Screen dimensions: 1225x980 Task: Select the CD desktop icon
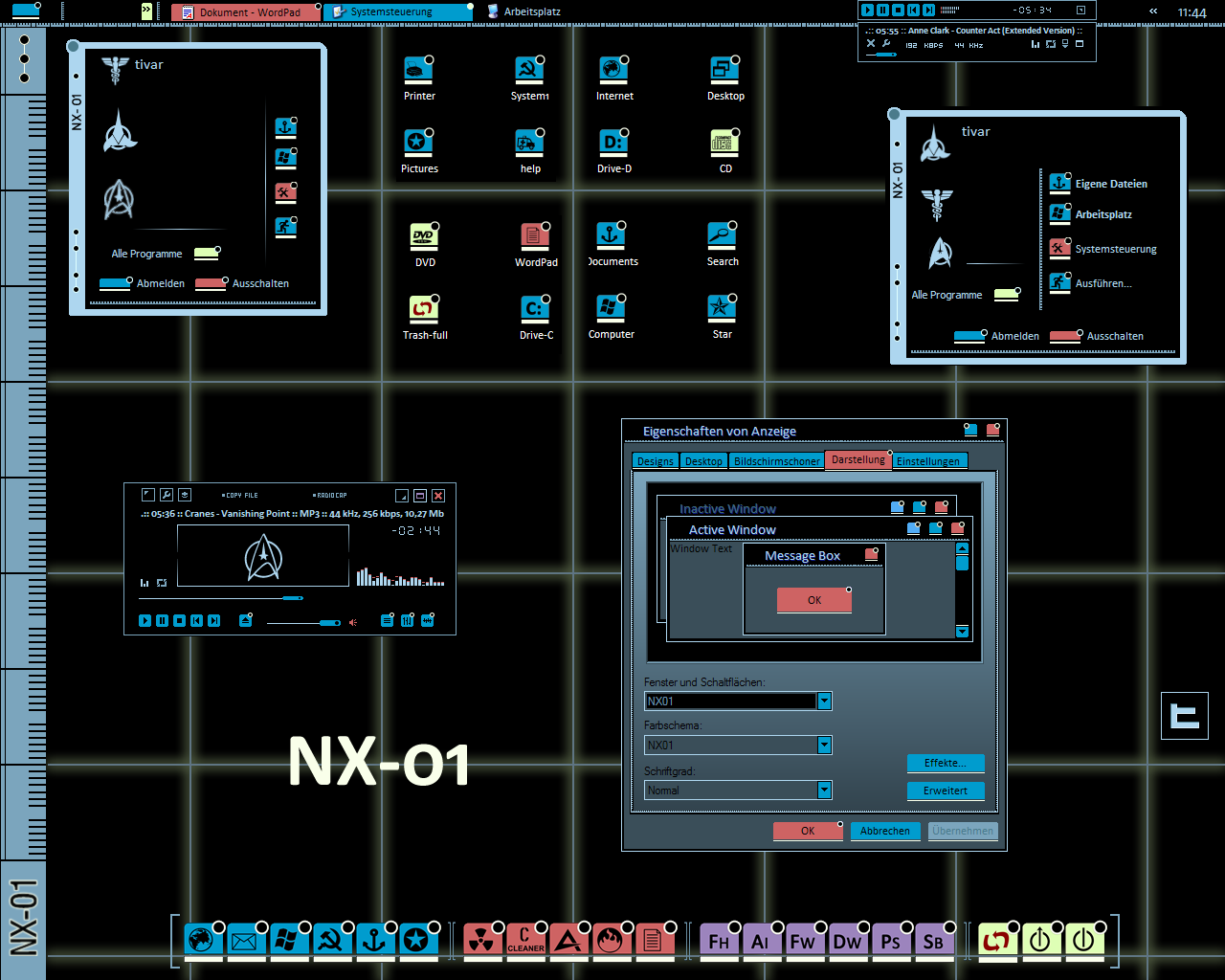725,151
